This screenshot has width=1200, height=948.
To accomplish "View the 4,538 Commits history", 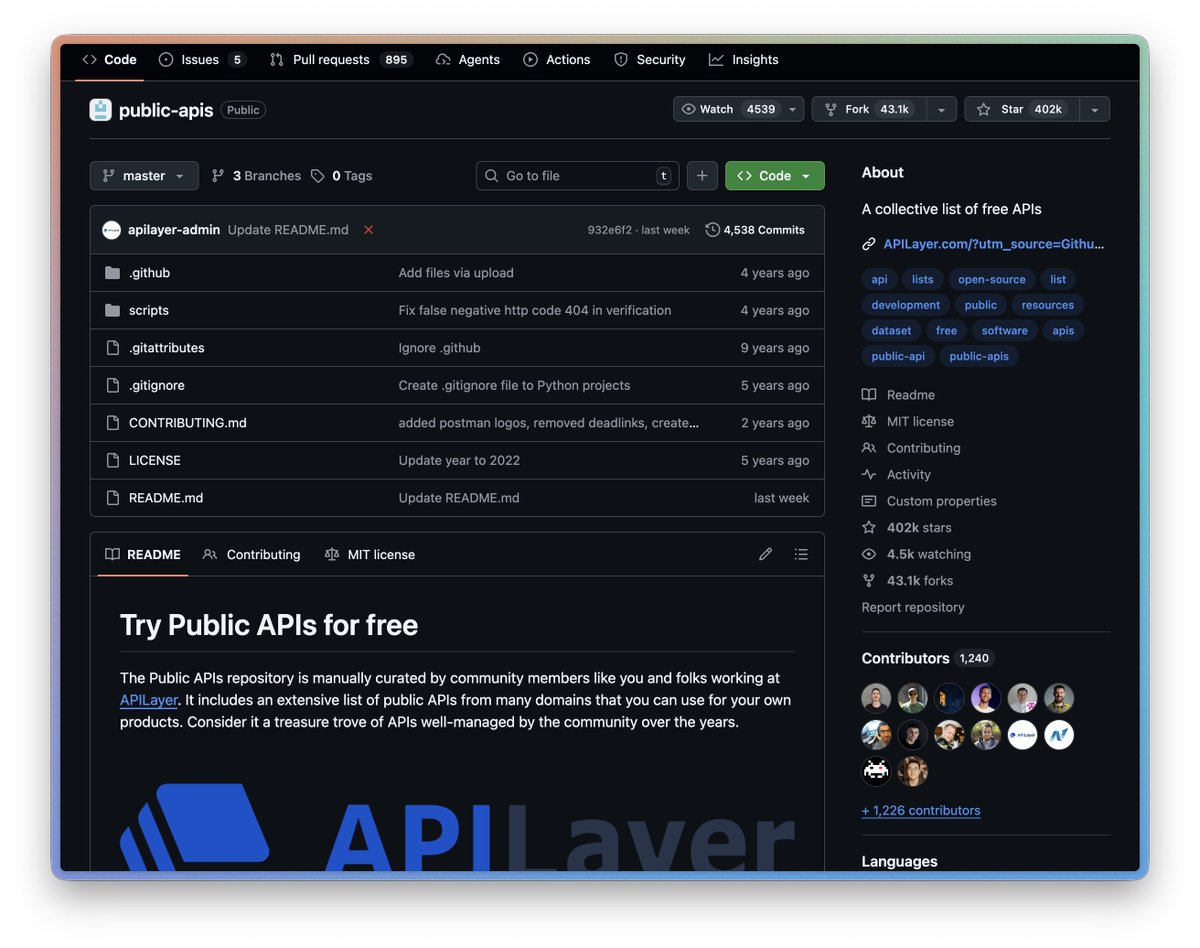I will (755, 230).
